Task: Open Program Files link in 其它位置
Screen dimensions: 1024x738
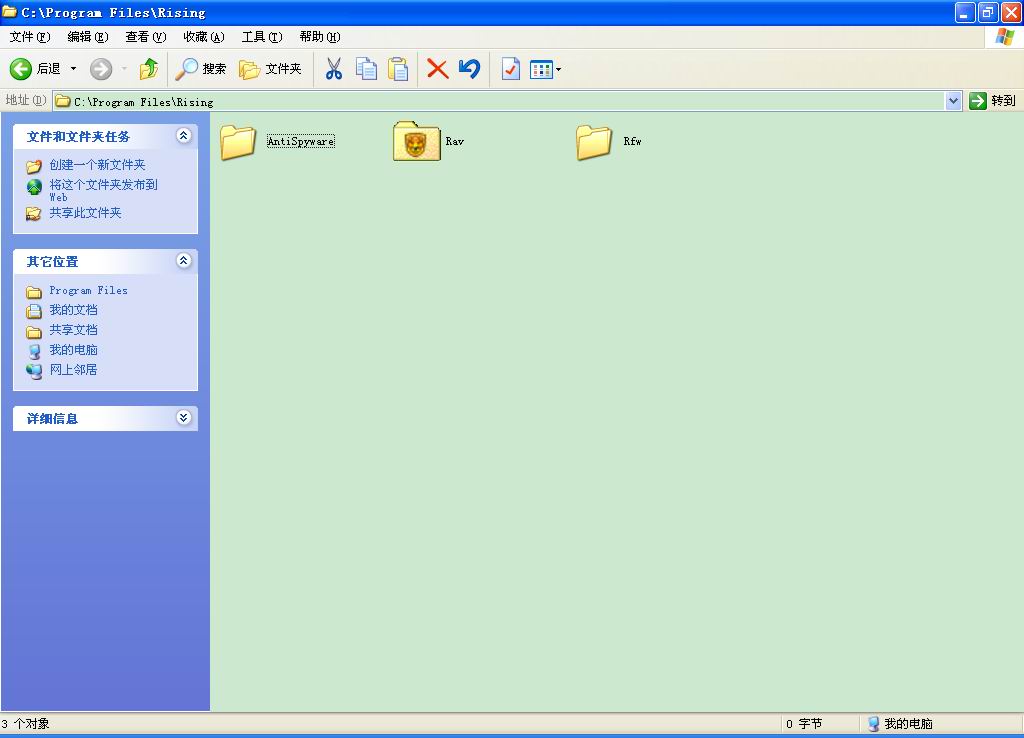Action: click(x=88, y=291)
